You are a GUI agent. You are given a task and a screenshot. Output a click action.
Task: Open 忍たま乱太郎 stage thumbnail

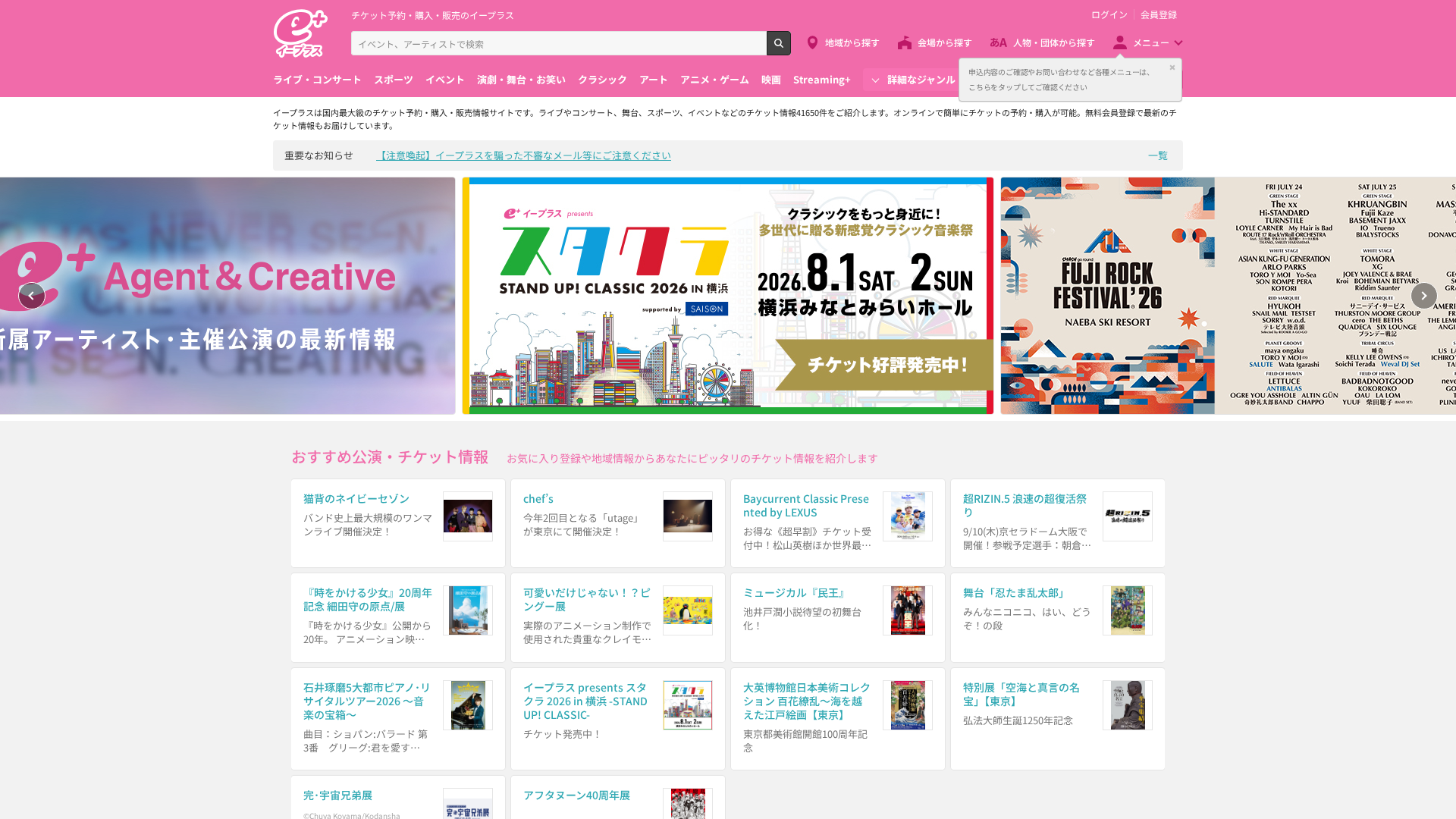point(1128,610)
